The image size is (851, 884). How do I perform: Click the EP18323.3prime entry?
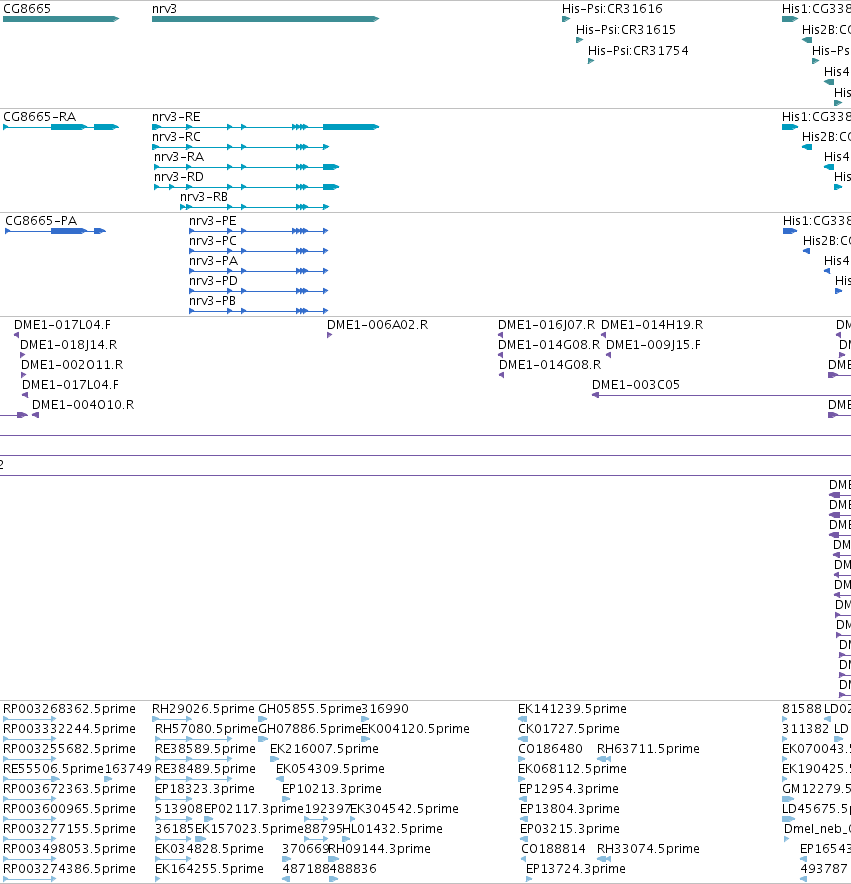pyautogui.click(x=174, y=799)
